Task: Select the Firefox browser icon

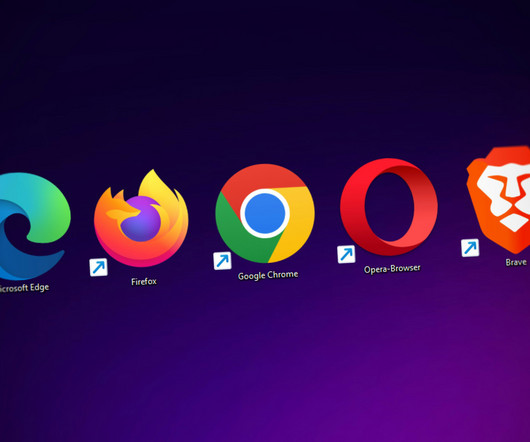Action: 141,218
